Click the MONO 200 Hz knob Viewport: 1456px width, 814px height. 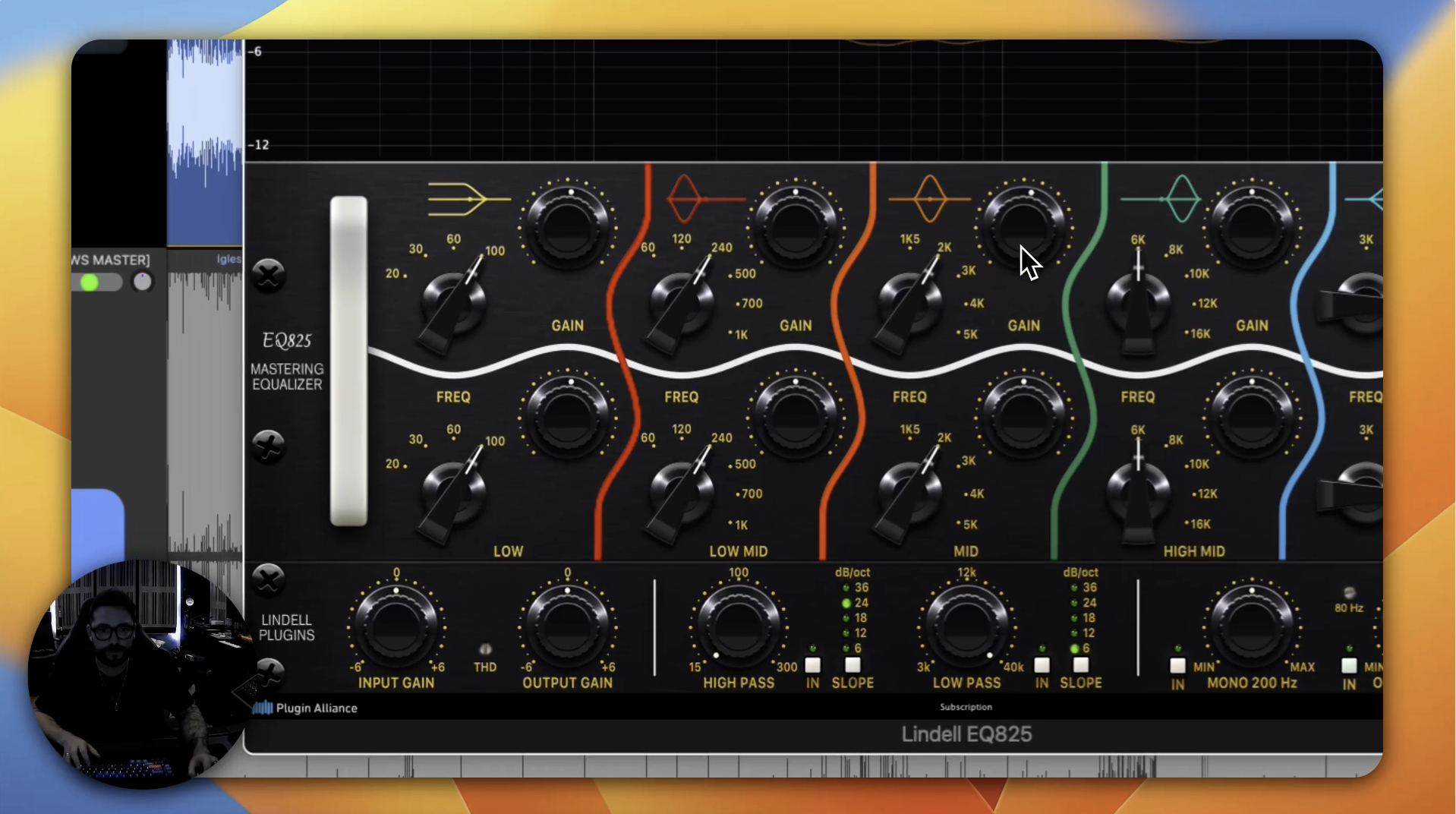(1252, 626)
